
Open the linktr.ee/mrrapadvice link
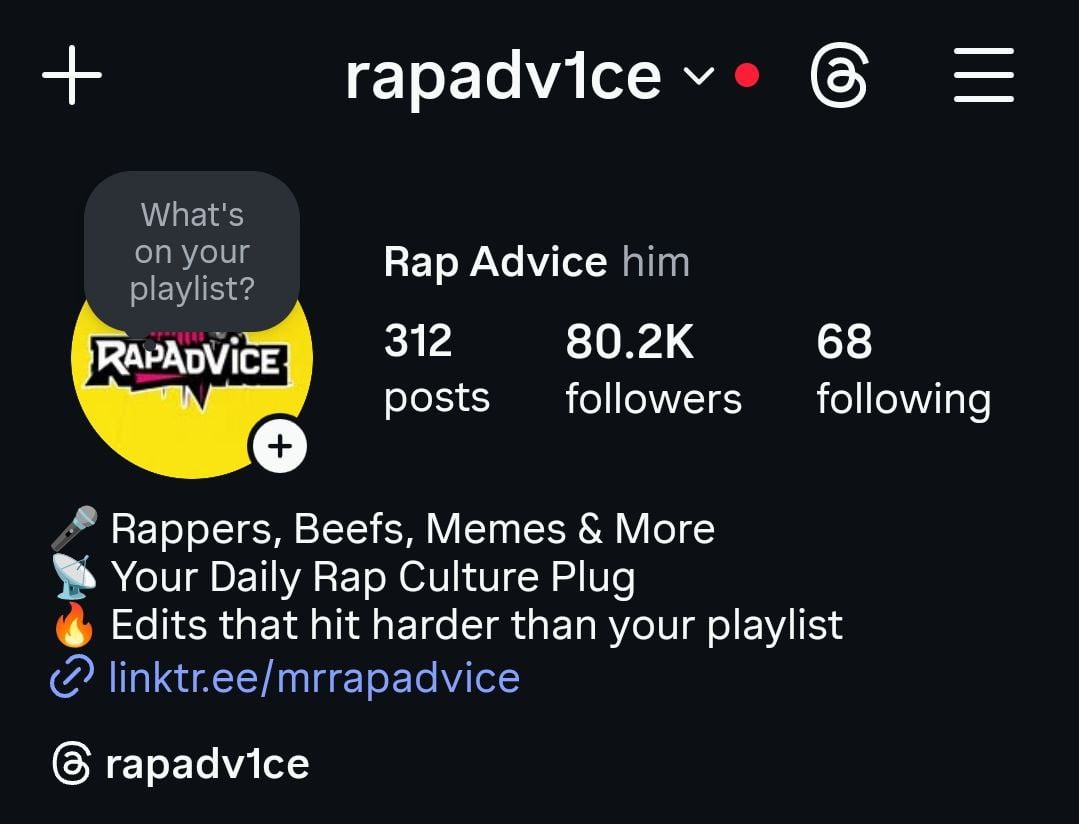point(314,677)
